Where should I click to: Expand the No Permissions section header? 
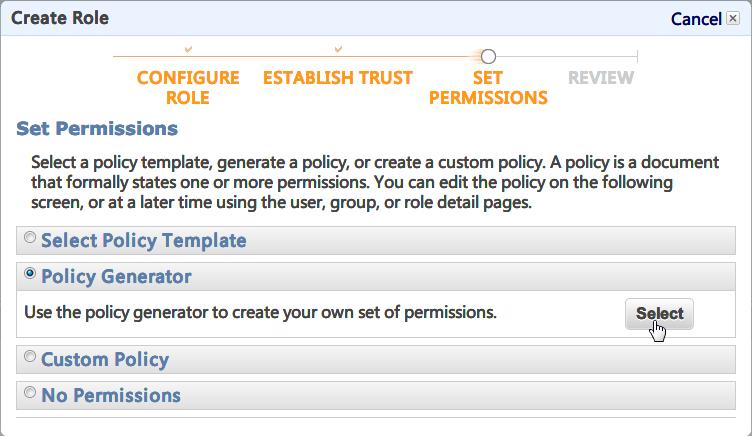coord(111,395)
